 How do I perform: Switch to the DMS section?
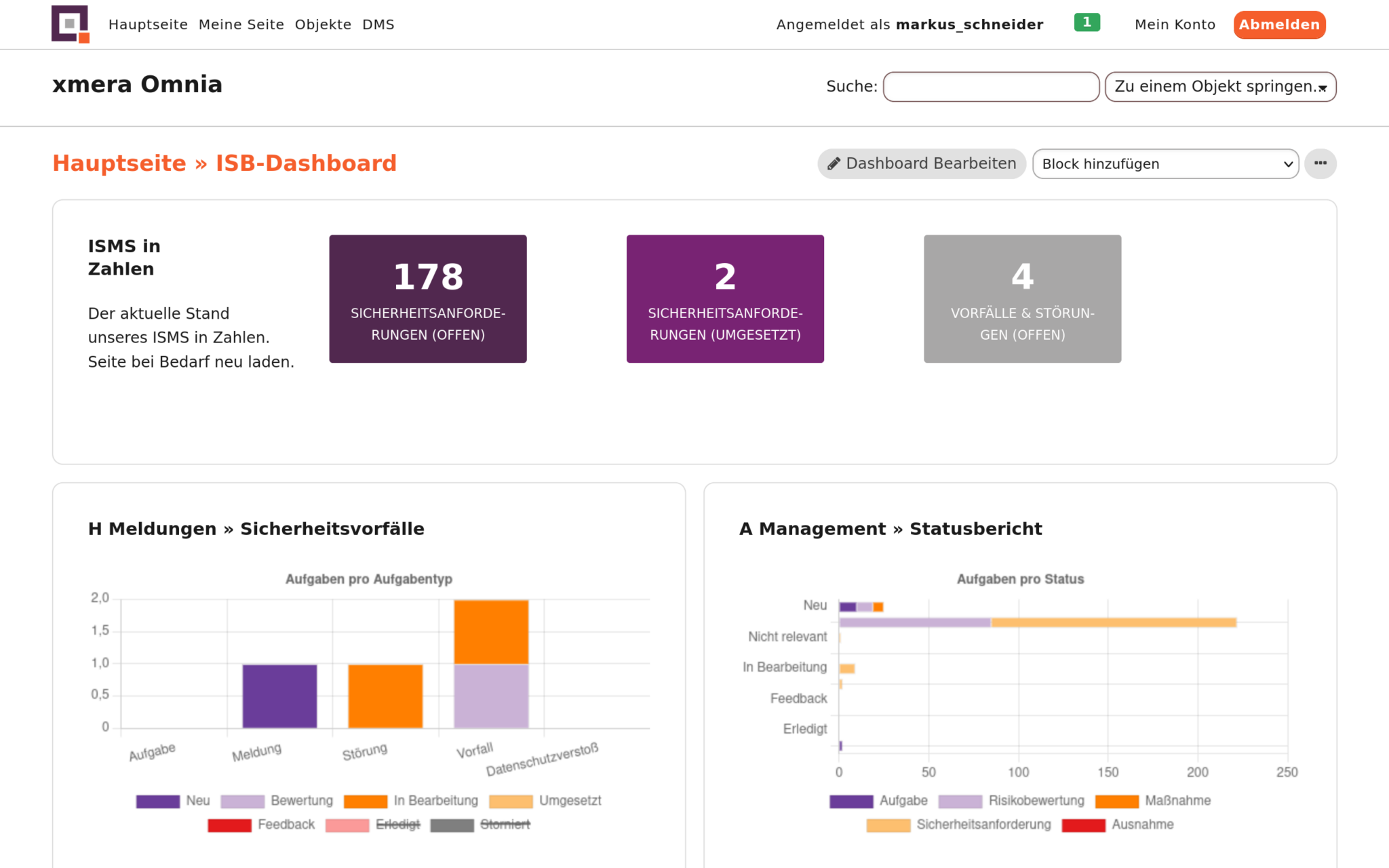click(x=378, y=24)
